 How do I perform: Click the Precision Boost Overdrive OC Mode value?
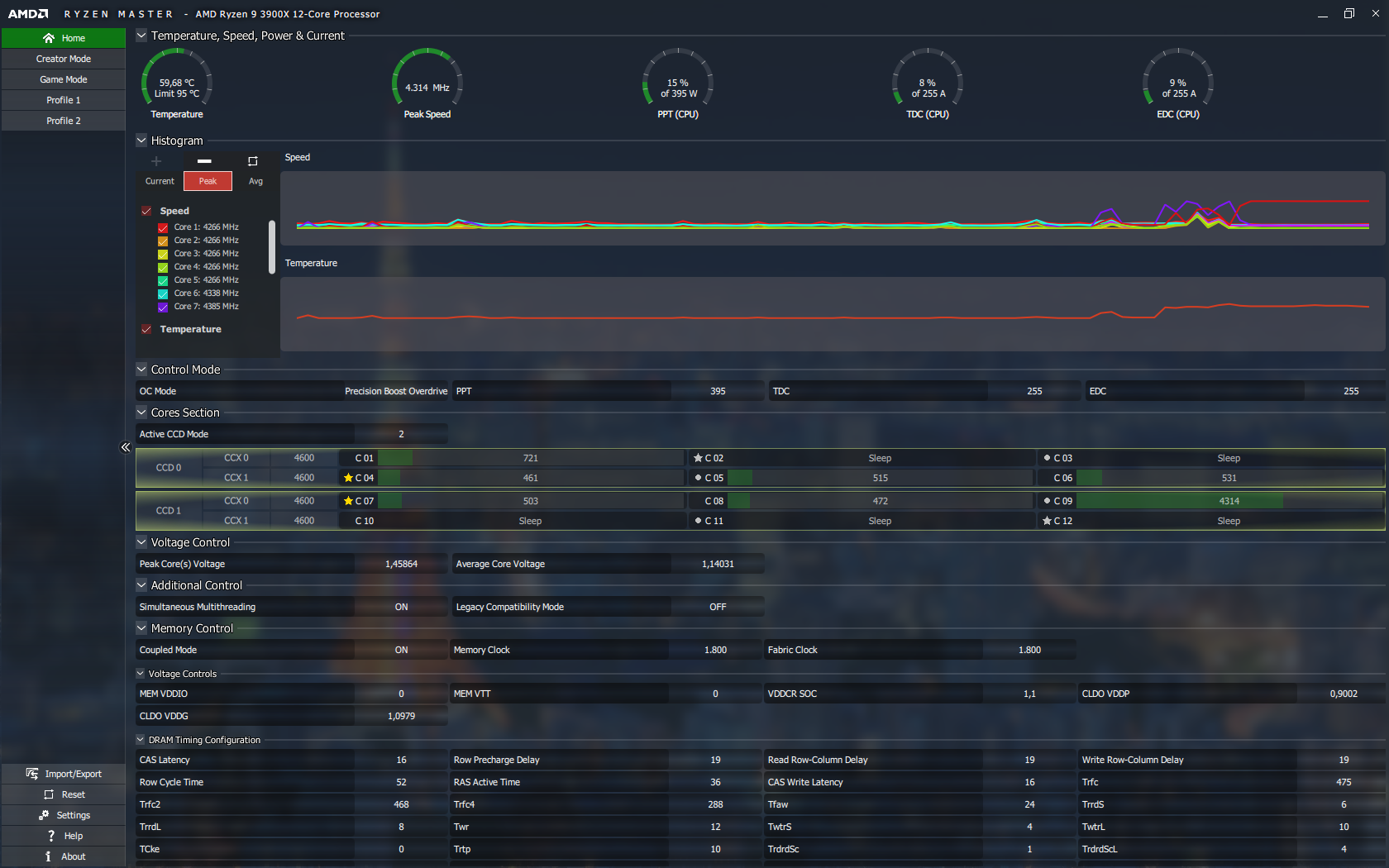pos(396,391)
